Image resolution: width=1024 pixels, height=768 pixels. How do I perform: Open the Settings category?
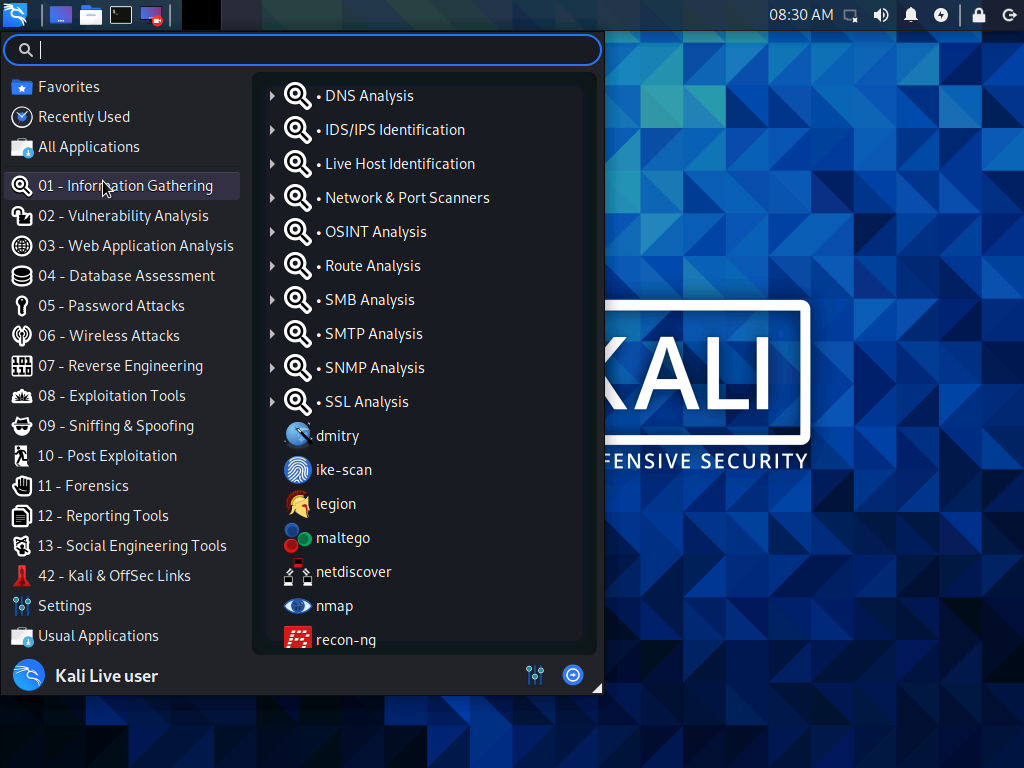(122, 606)
